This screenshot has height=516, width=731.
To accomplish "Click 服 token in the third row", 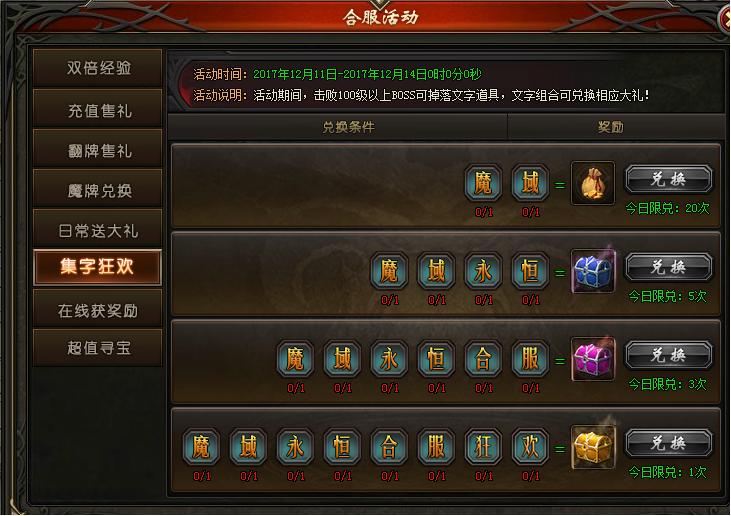I will tap(530, 359).
